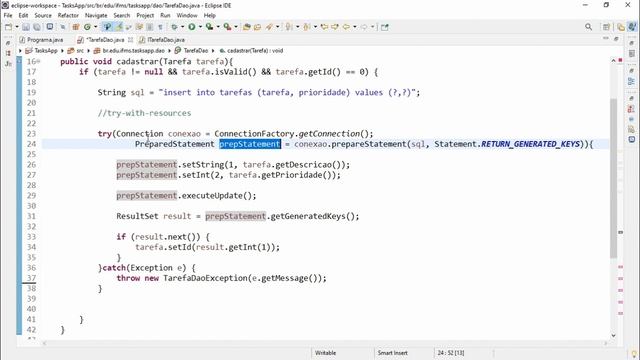Collapse the cadastrar method fold on line 16
640x360 pixels.
coord(39,61)
